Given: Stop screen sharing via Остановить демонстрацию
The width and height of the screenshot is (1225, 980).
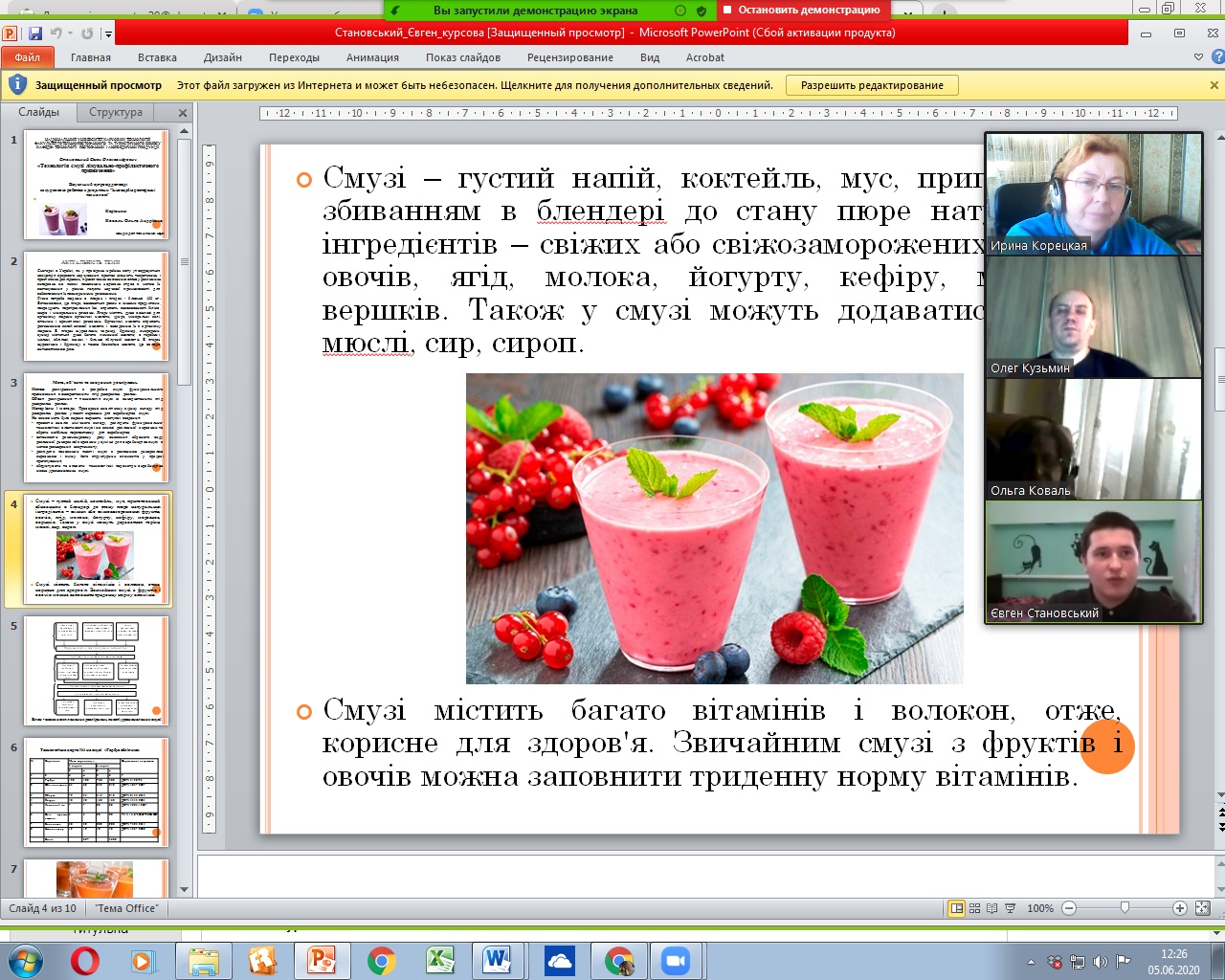Looking at the screenshot, I should pyautogui.click(x=802, y=11).
